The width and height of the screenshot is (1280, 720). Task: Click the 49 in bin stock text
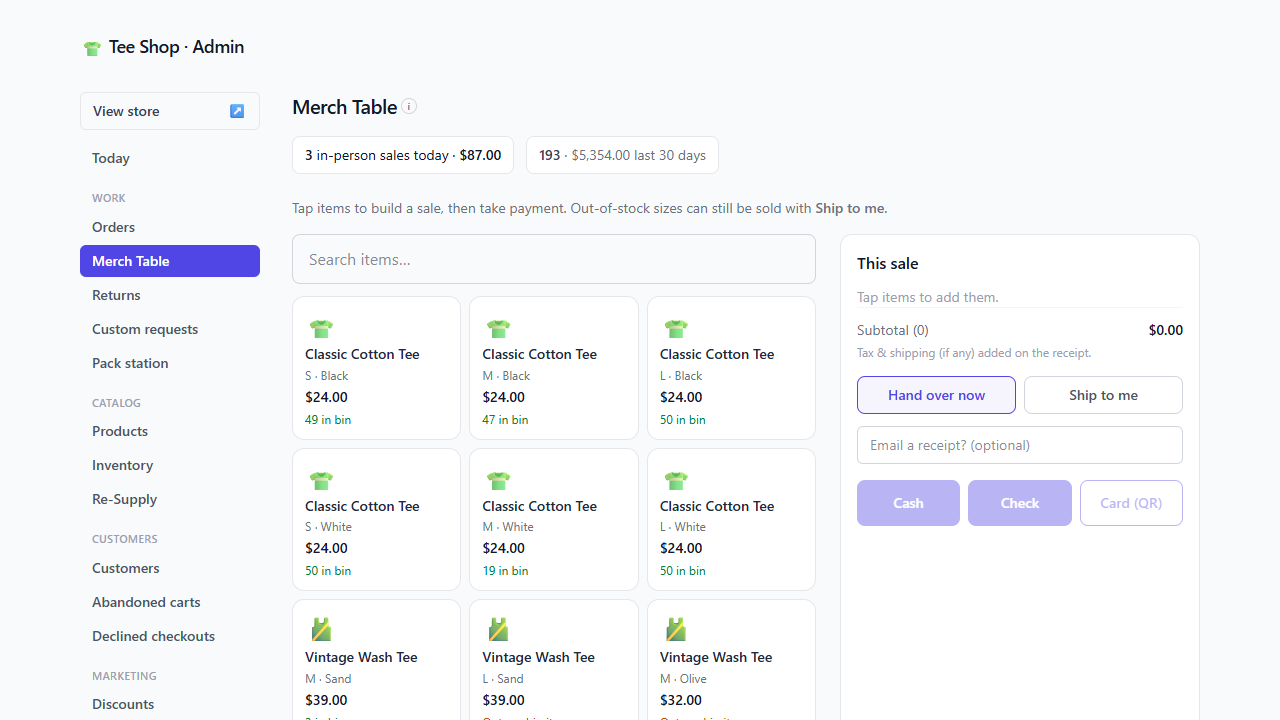tap(328, 420)
